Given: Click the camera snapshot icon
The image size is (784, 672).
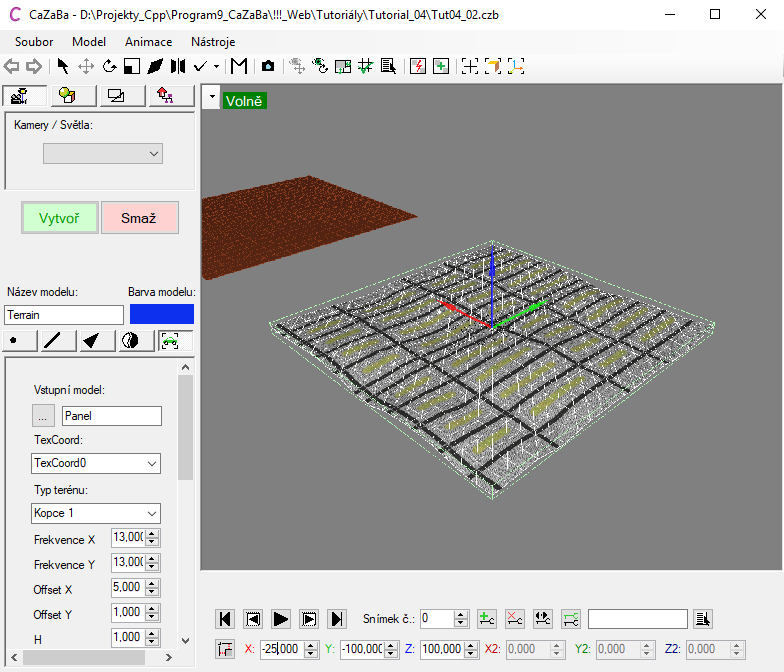Looking at the screenshot, I should point(268,66).
